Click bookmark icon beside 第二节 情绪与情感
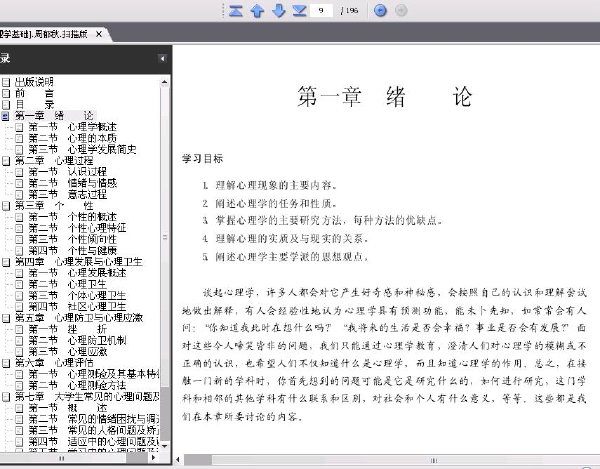Image resolution: width=600 pixels, height=469 pixels. pyautogui.click(x=20, y=183)
